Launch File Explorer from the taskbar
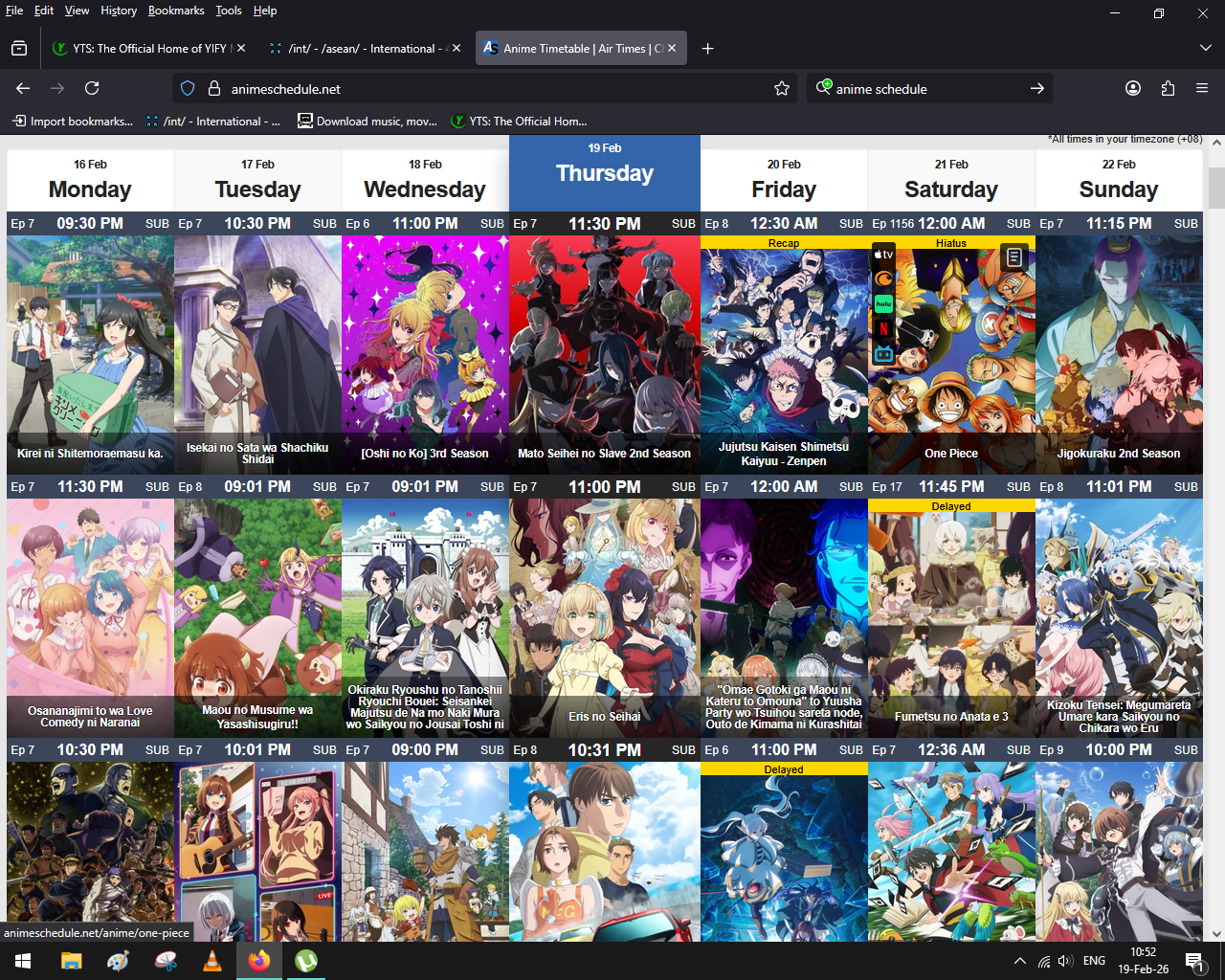Image resolution: width=1225 pixels, height=980 pixels. [71, 961]
